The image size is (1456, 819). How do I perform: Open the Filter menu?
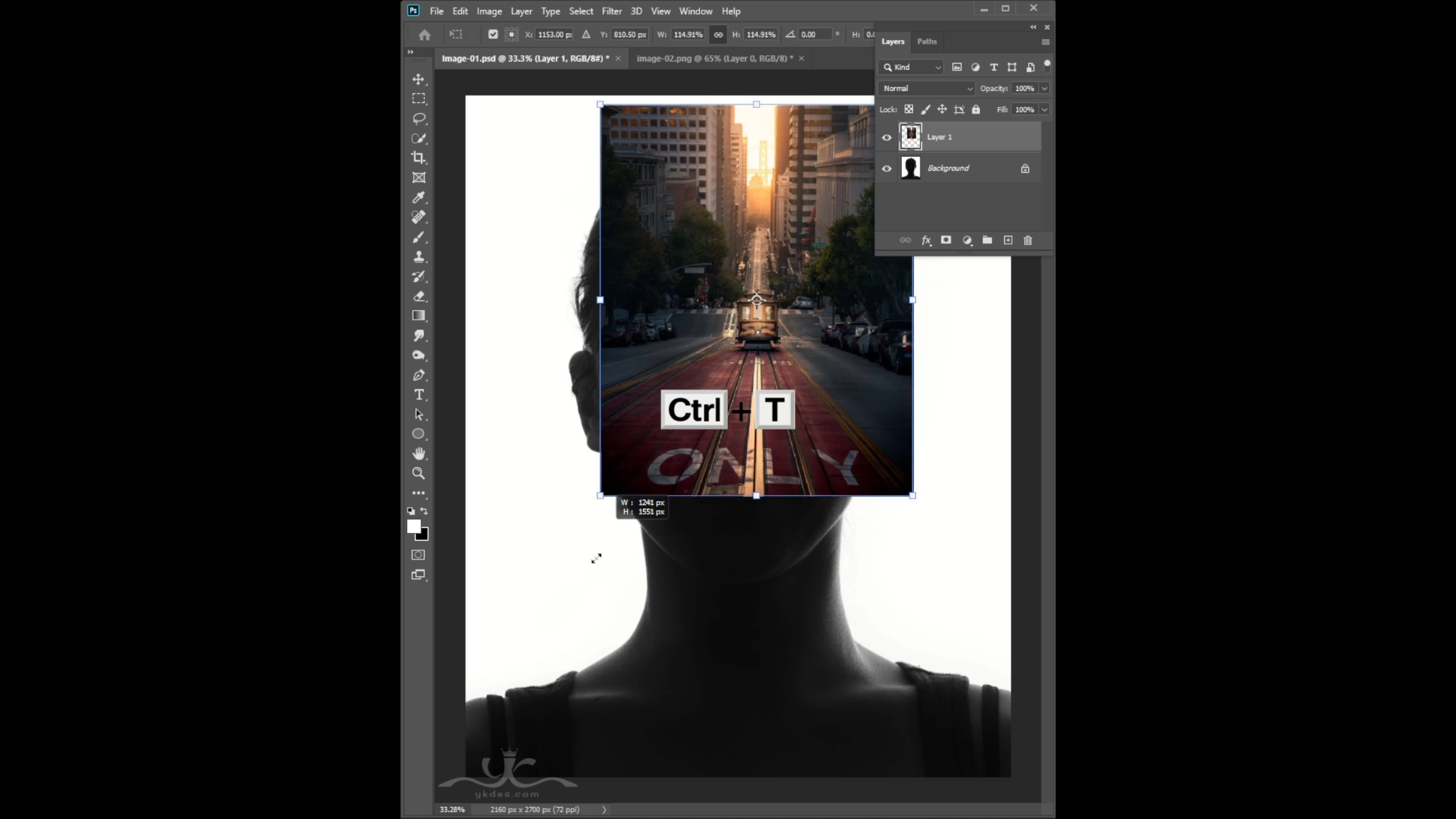click(612, 11)
